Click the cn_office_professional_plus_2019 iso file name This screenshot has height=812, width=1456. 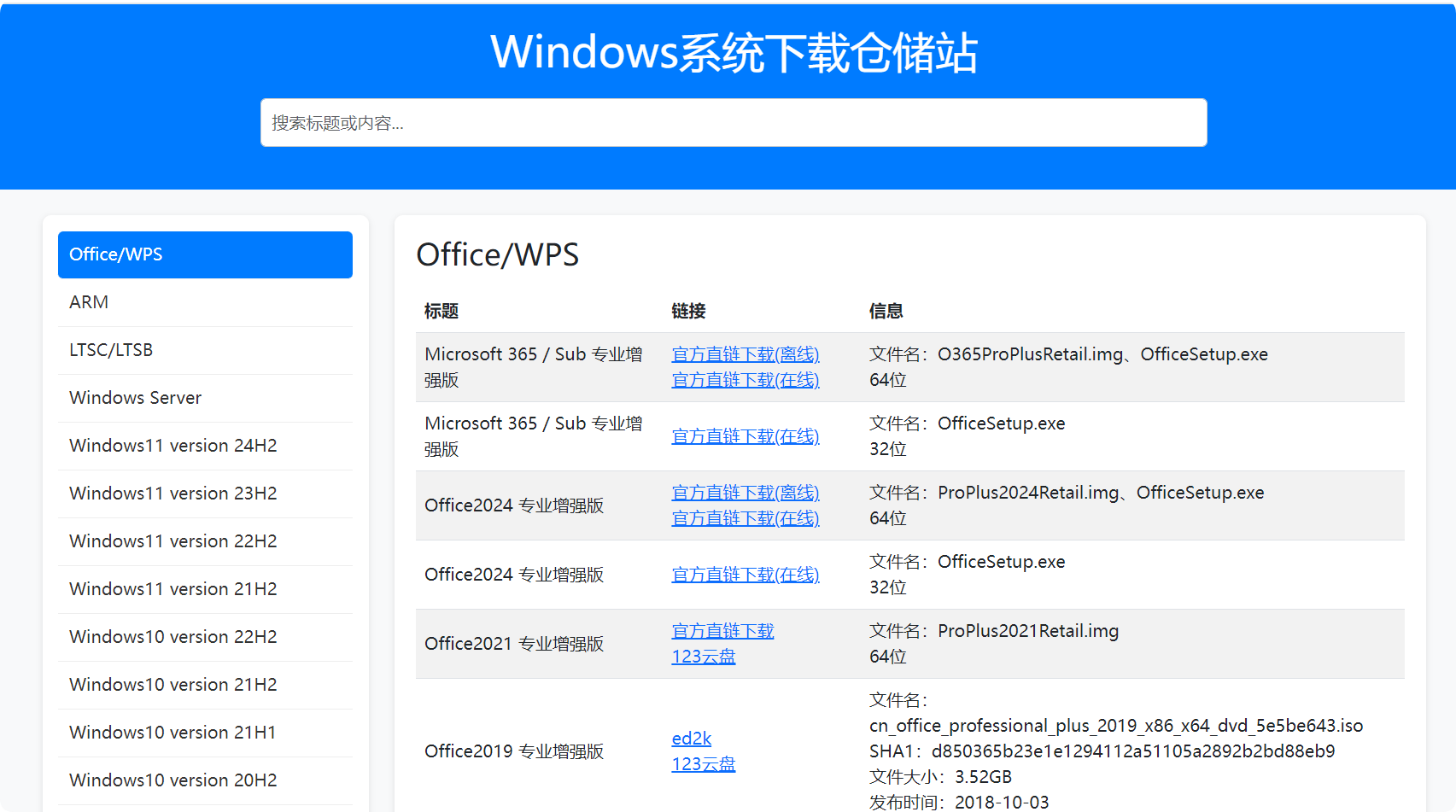tap(1116, 726)
